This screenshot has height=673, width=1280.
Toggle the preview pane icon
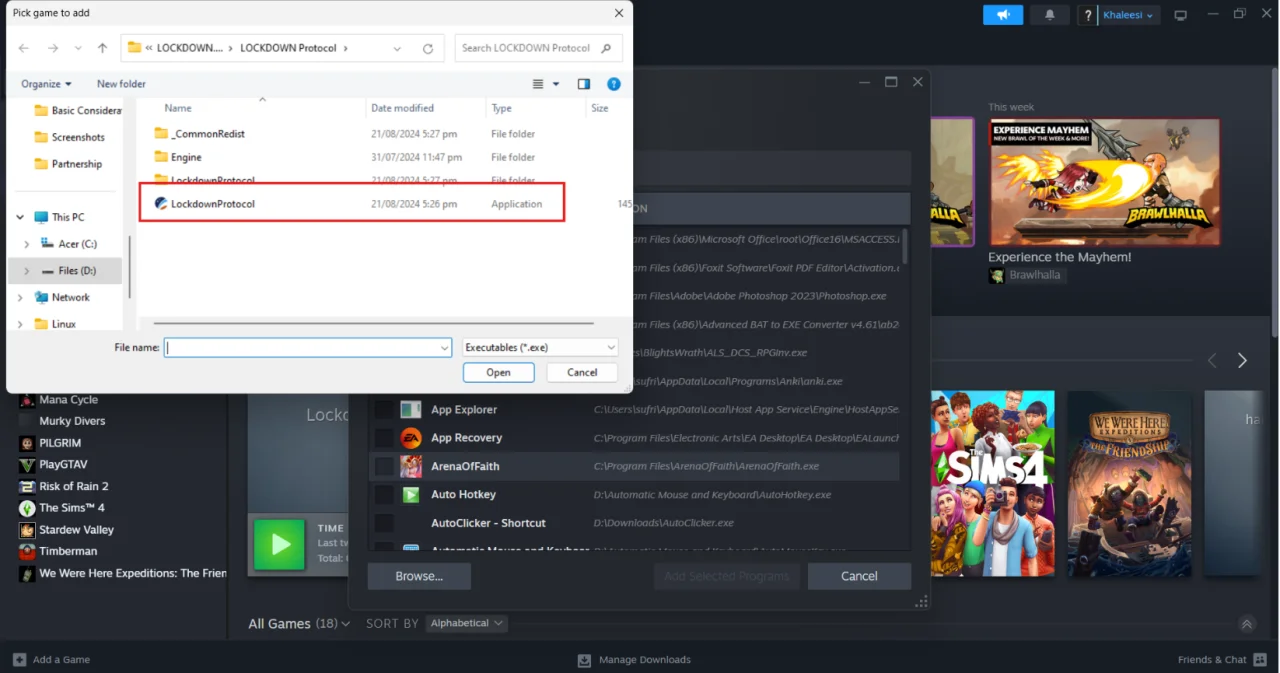(x=584, y=84)
